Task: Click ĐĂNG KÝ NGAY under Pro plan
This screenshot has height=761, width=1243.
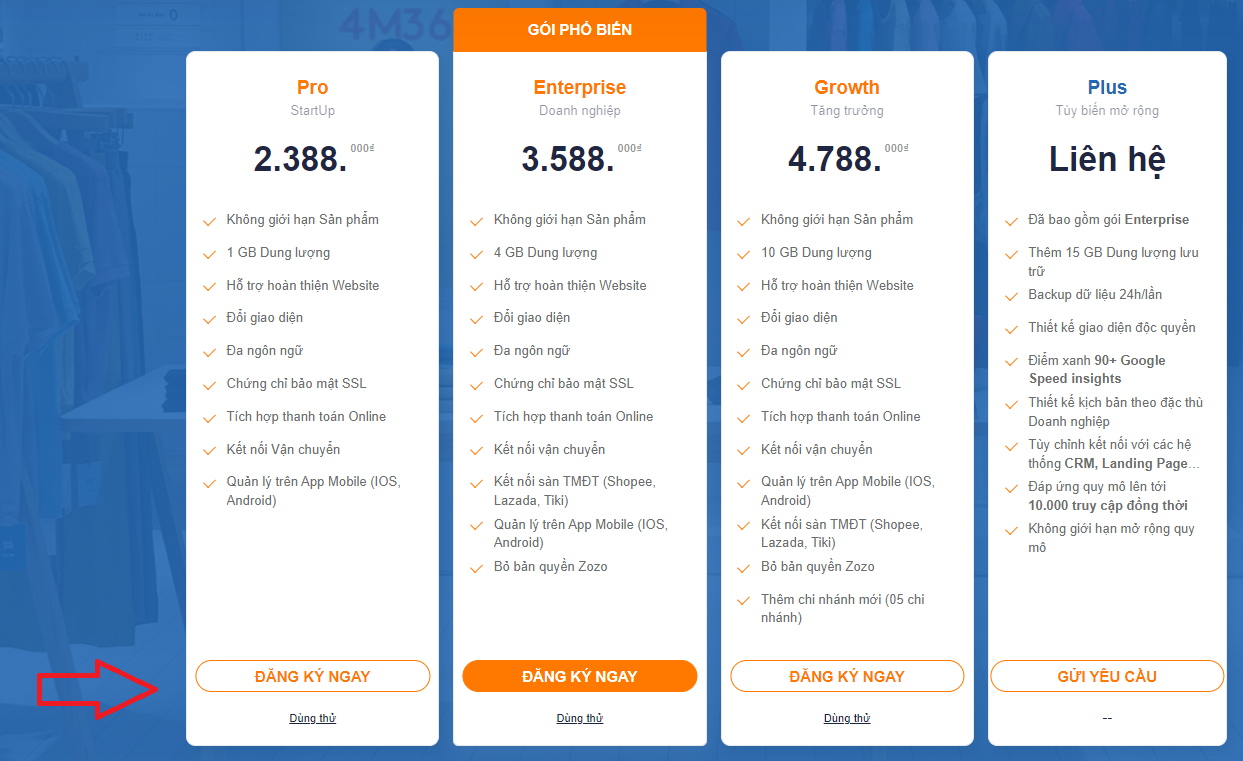Action: coord(312,676)
